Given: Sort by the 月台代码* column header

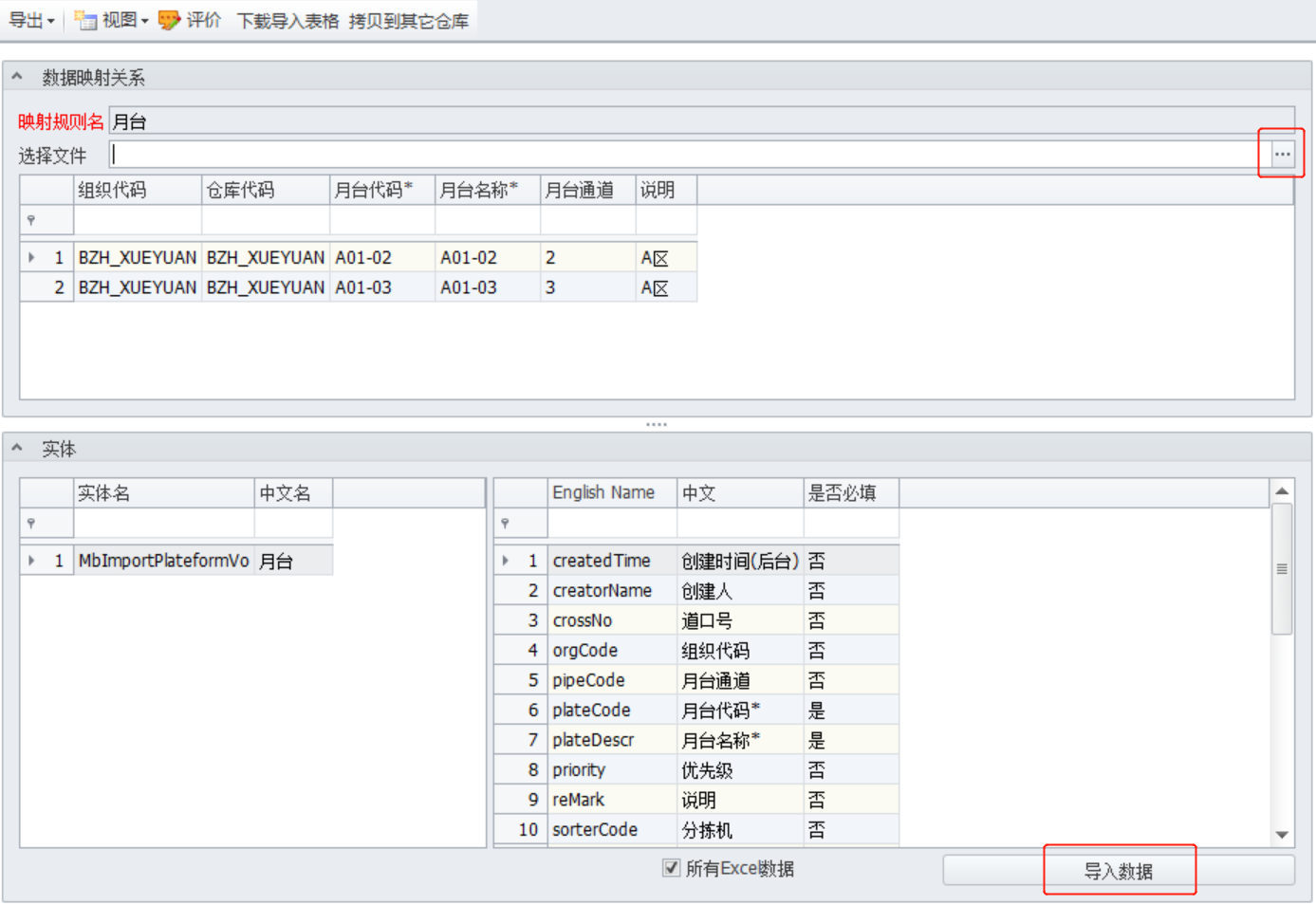Looking at the screenshot, I should point(374,190).
